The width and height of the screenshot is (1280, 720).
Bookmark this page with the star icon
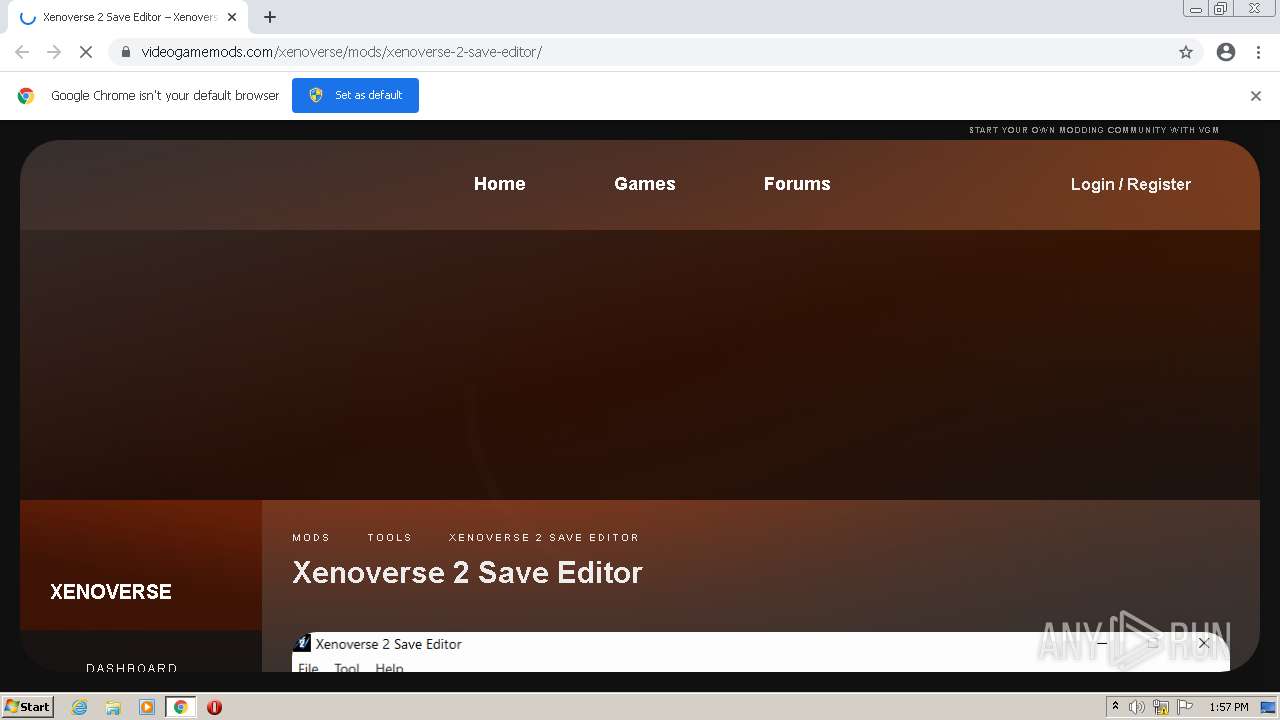click(1186, 52)
